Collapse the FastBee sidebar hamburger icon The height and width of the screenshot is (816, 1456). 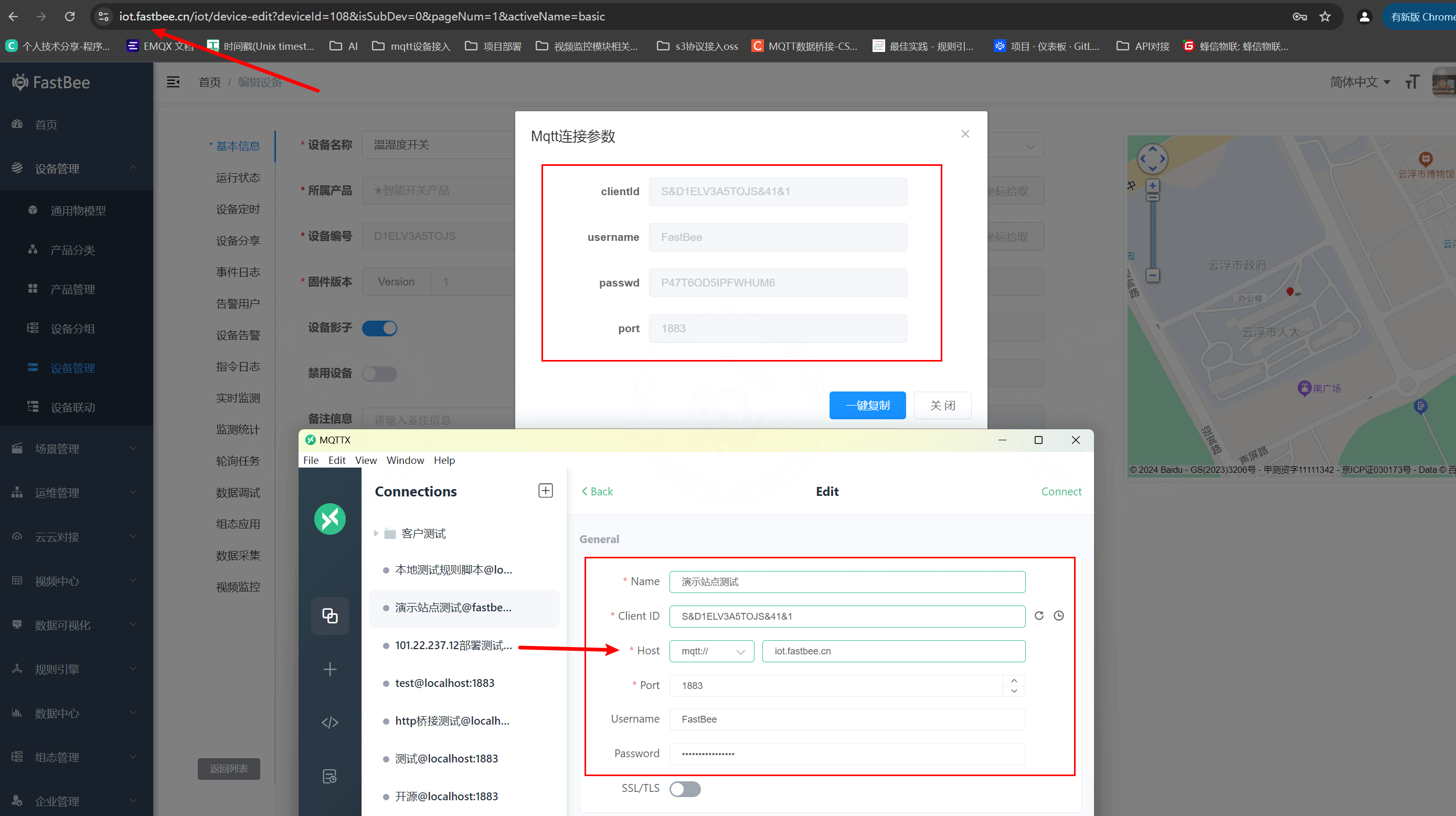(x=173, y=82)
